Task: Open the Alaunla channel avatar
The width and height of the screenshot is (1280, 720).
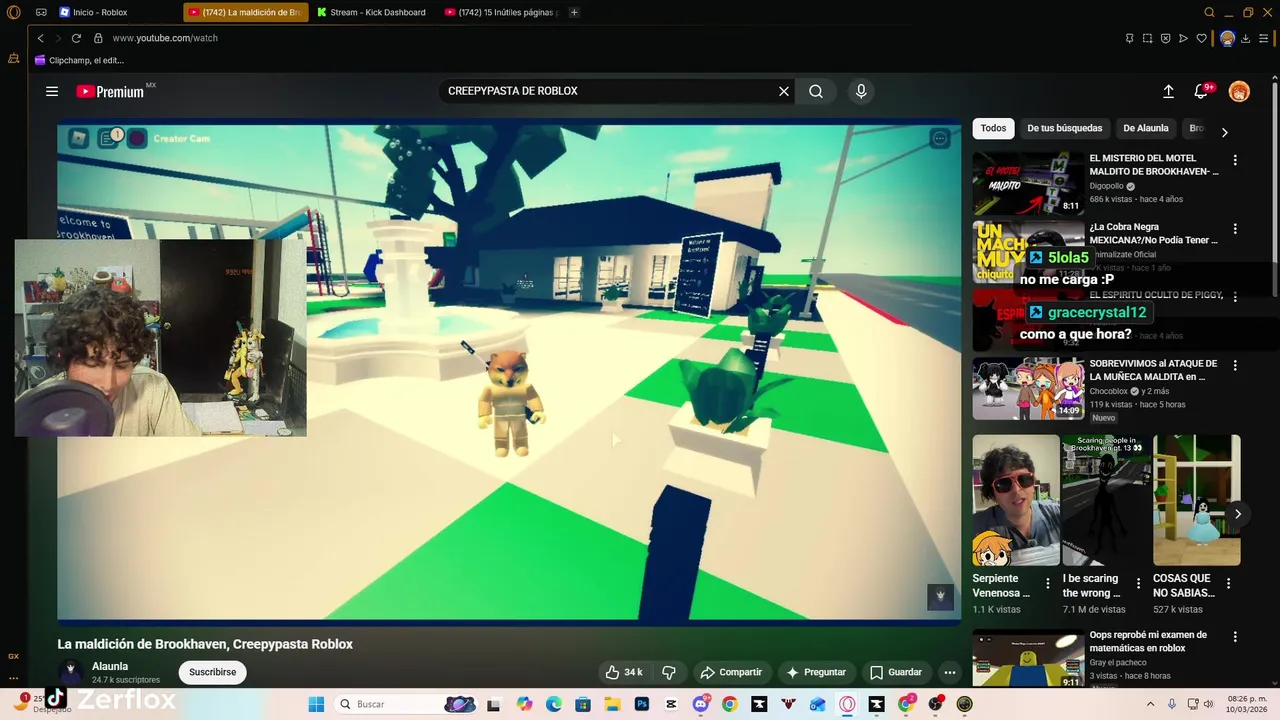Action: (70, 671)
